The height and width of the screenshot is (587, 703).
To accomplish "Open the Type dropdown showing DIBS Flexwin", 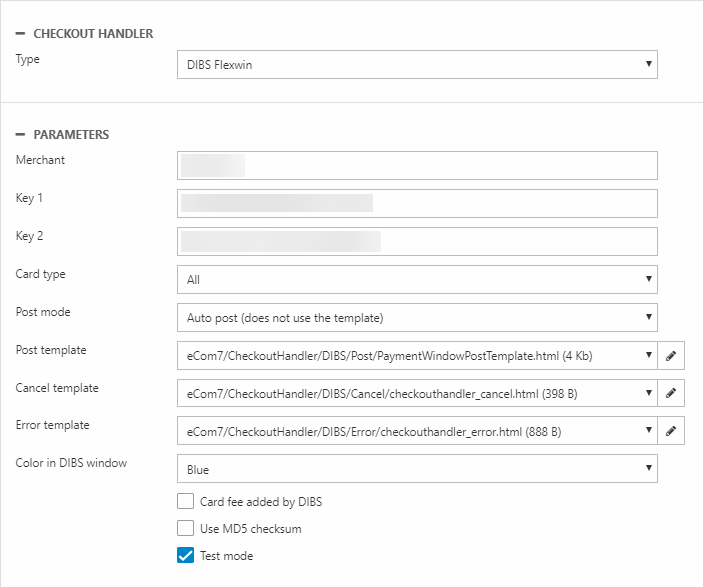I will tap(416, 66).
